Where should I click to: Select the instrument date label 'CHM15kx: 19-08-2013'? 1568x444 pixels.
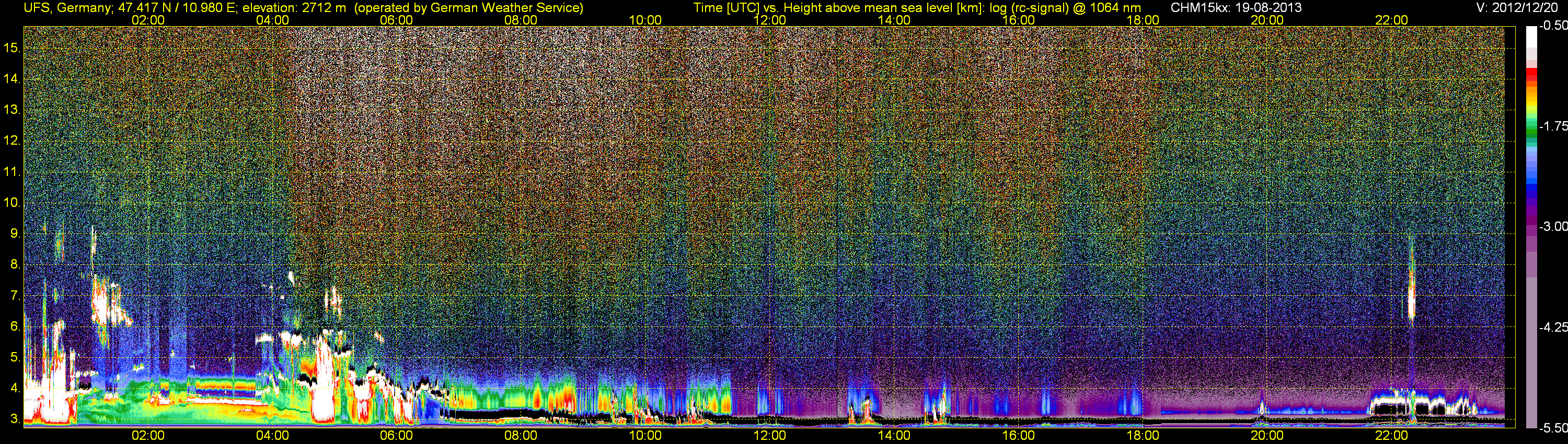[x=1236, y=8]
